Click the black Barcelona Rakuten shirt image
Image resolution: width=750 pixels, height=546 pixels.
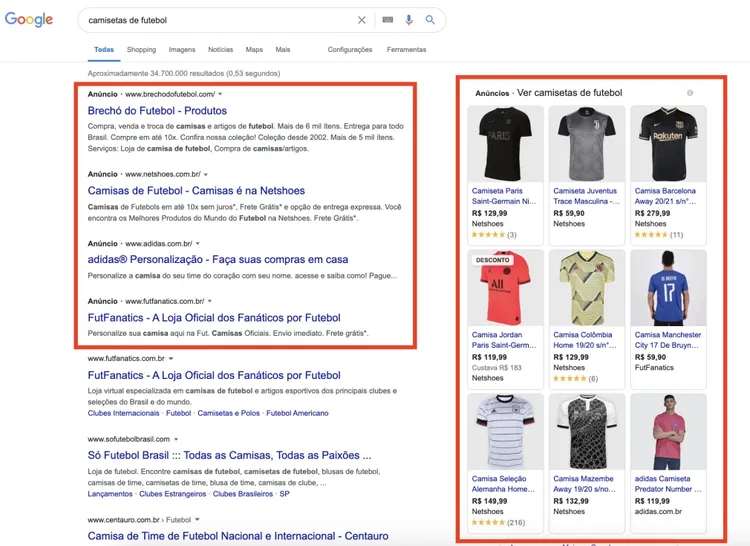(668, 143)
